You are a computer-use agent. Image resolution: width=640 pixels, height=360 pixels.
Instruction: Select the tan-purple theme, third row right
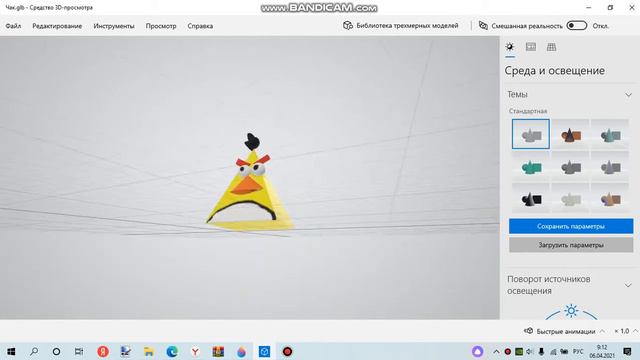(610, 199)
